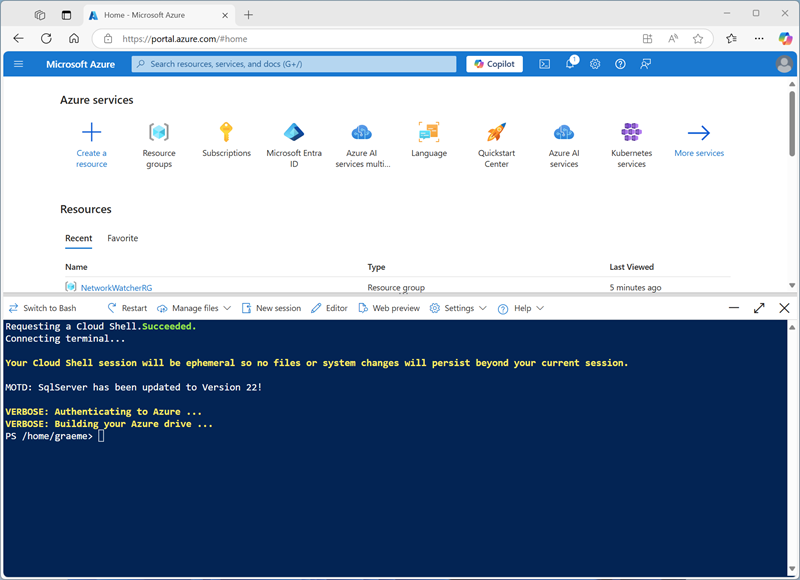Go to the browser home page
This screenshot has width=800, height=580.
(x=74, y=38)
